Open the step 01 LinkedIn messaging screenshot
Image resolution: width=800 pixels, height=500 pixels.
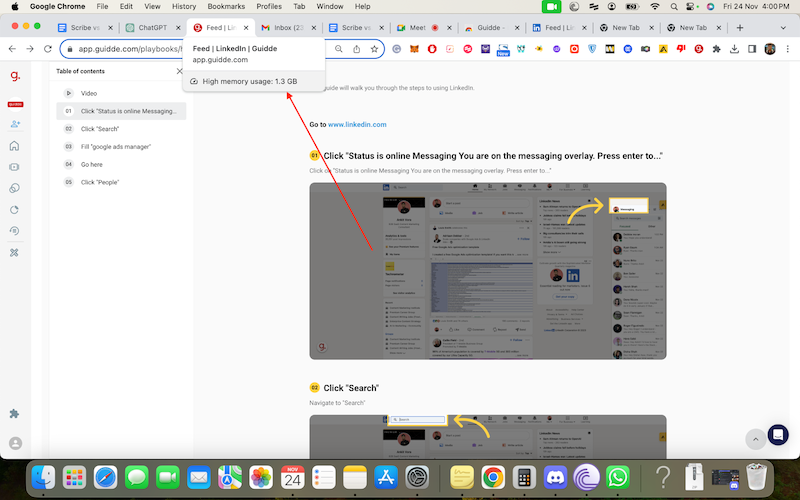(488, 271)
